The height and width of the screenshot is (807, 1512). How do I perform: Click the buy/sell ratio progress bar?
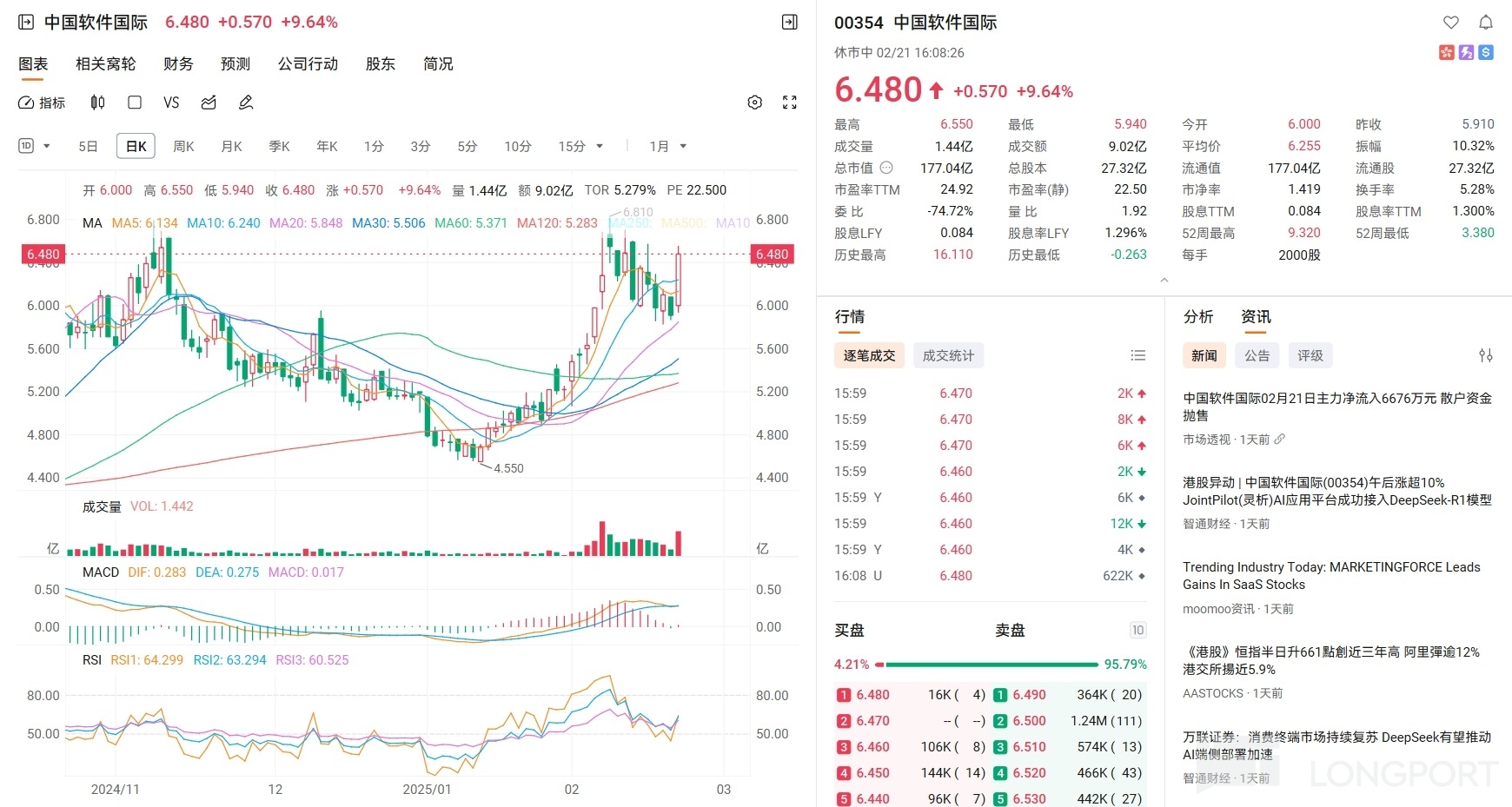point(991,665)
